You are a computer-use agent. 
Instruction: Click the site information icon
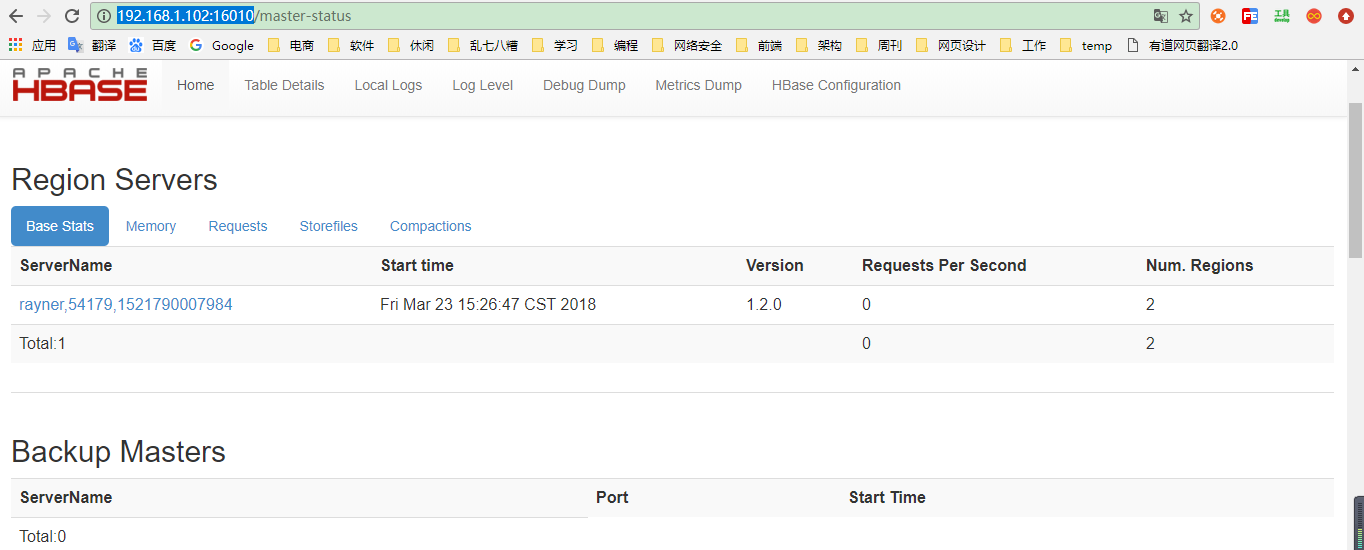103,16
